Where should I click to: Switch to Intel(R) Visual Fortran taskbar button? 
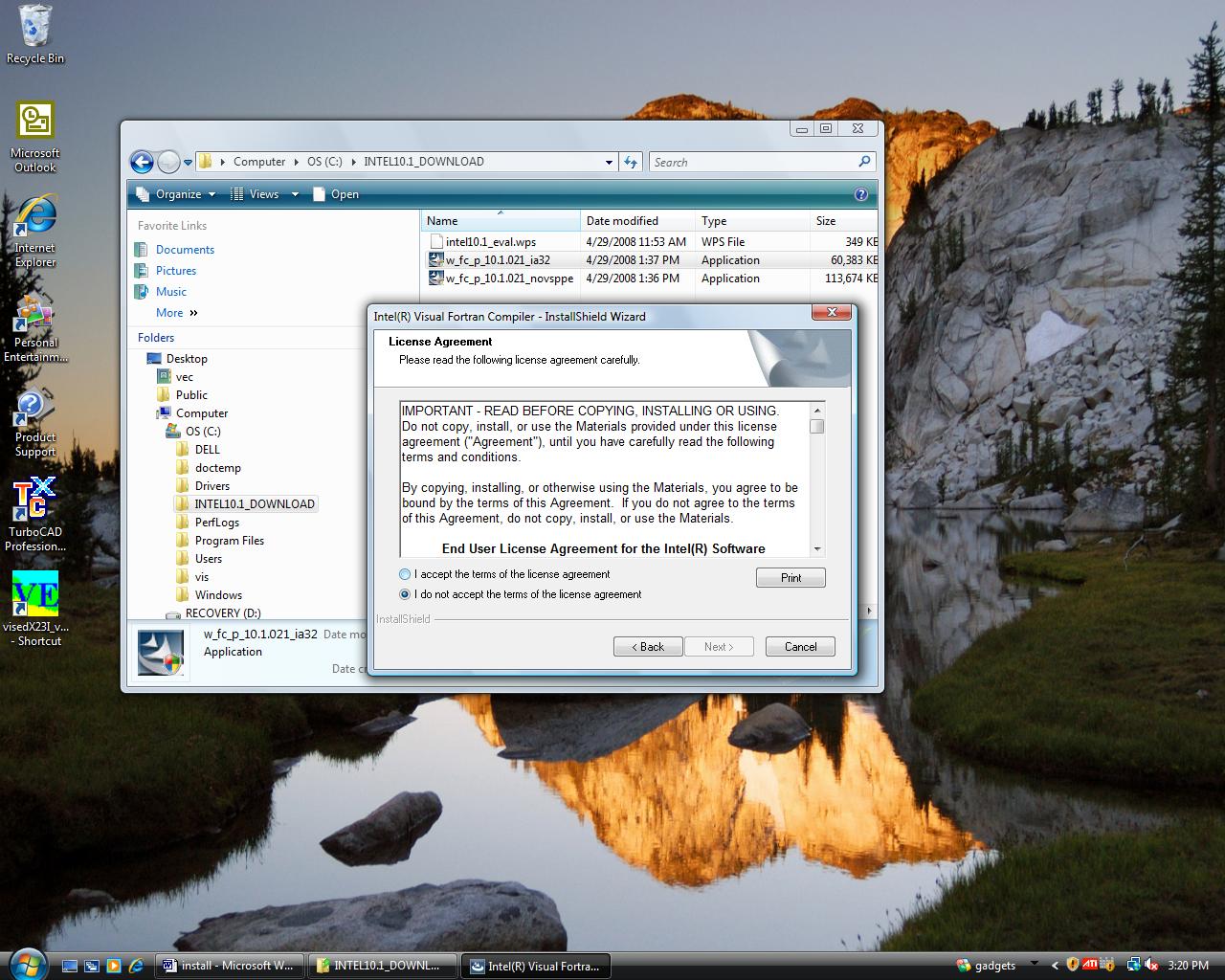[536, 966]
